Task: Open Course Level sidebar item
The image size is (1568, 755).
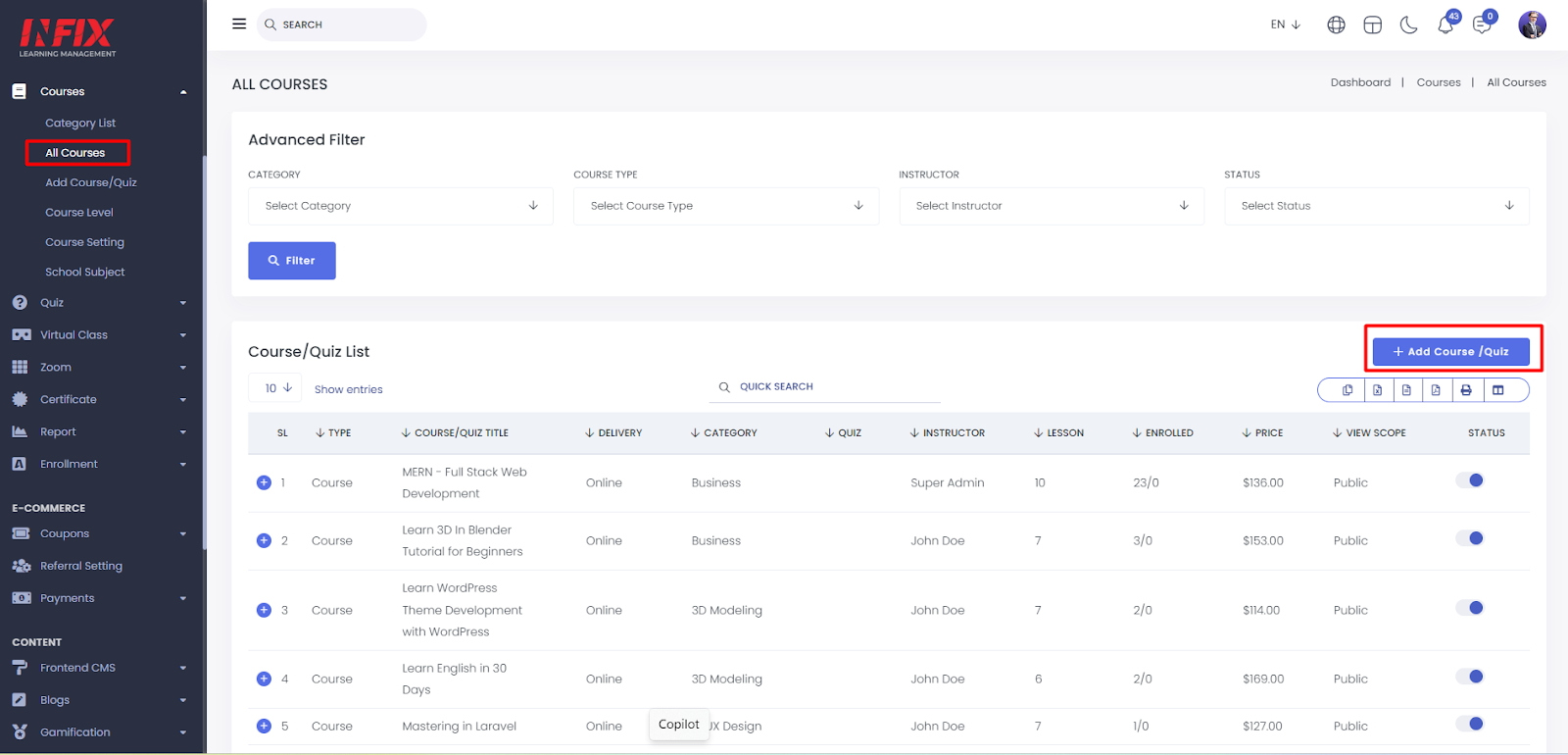Action: (x=79, y=213)
